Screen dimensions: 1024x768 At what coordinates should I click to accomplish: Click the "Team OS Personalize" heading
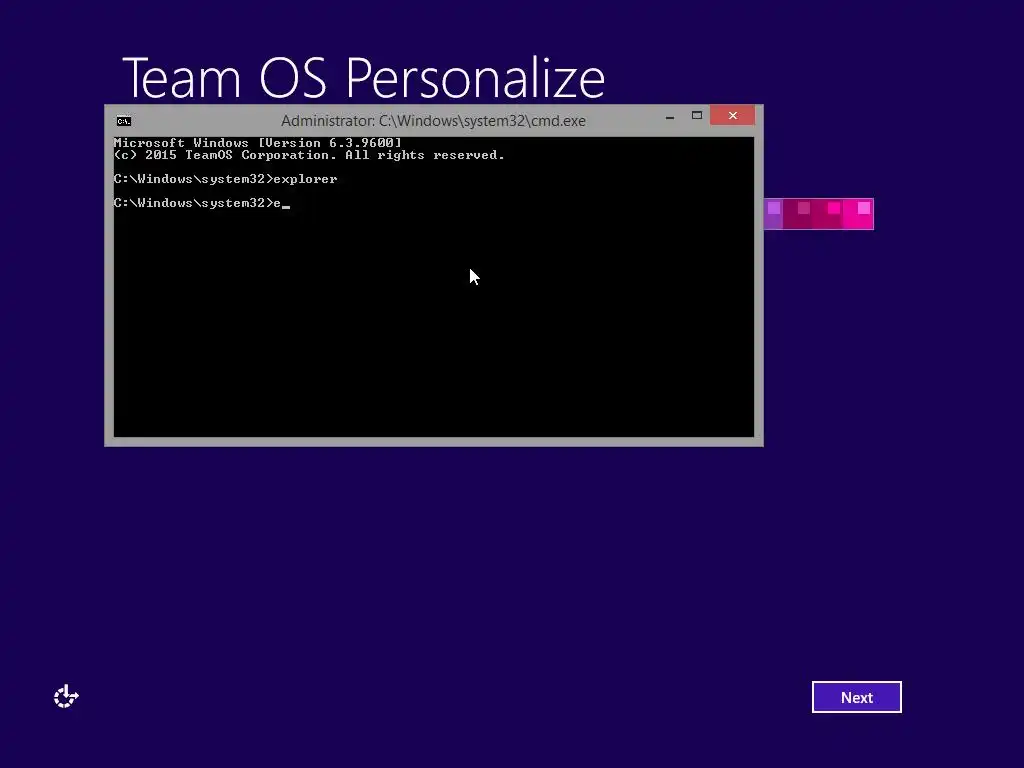363,78
